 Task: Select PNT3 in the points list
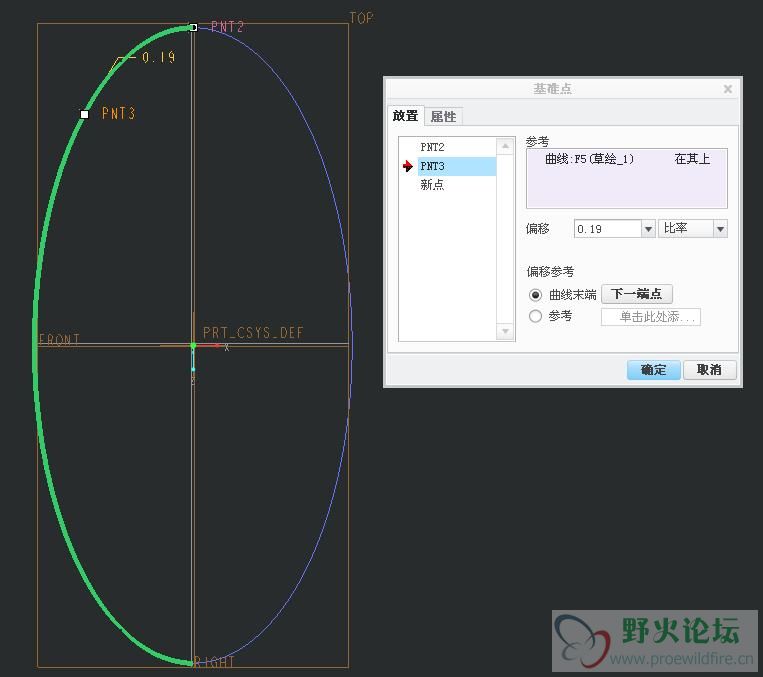[x=456, y=166]
